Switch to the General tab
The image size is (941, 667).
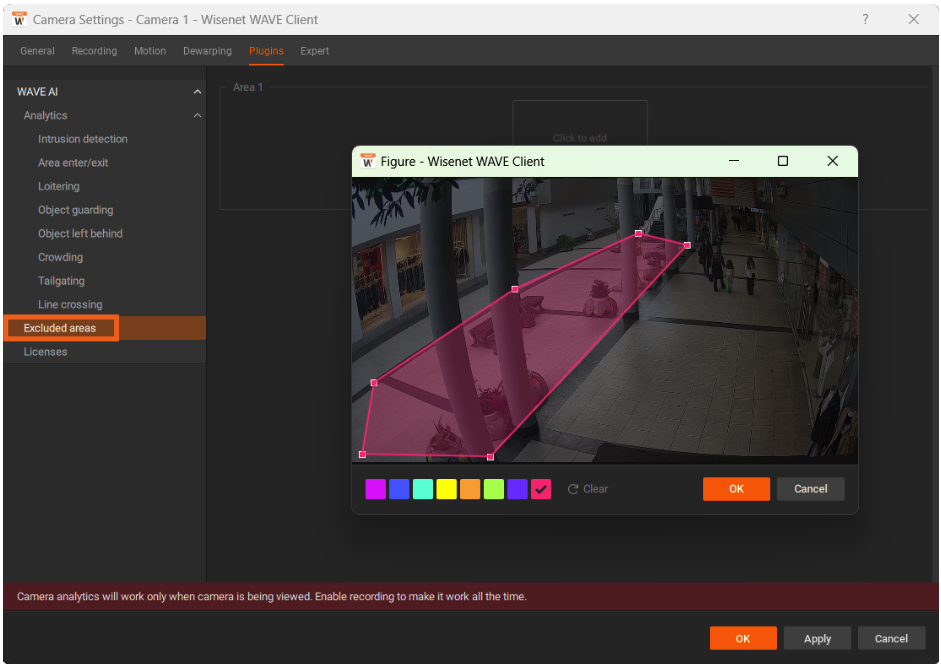37,51
